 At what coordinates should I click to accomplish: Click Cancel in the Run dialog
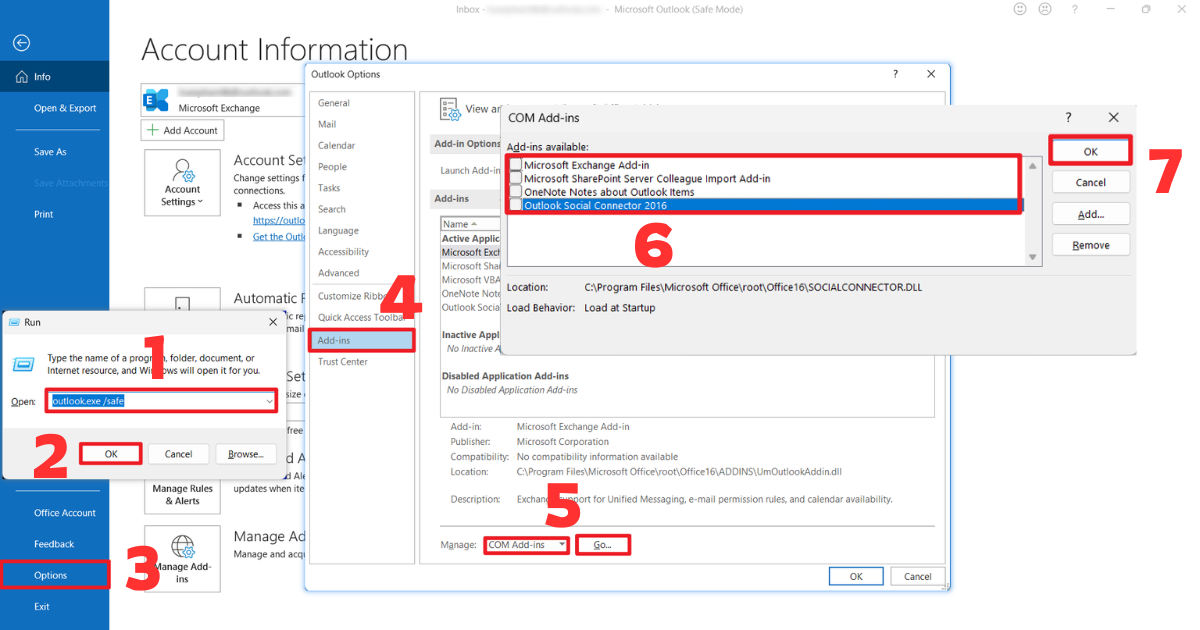pyautogui.click(x=178, y=454)
